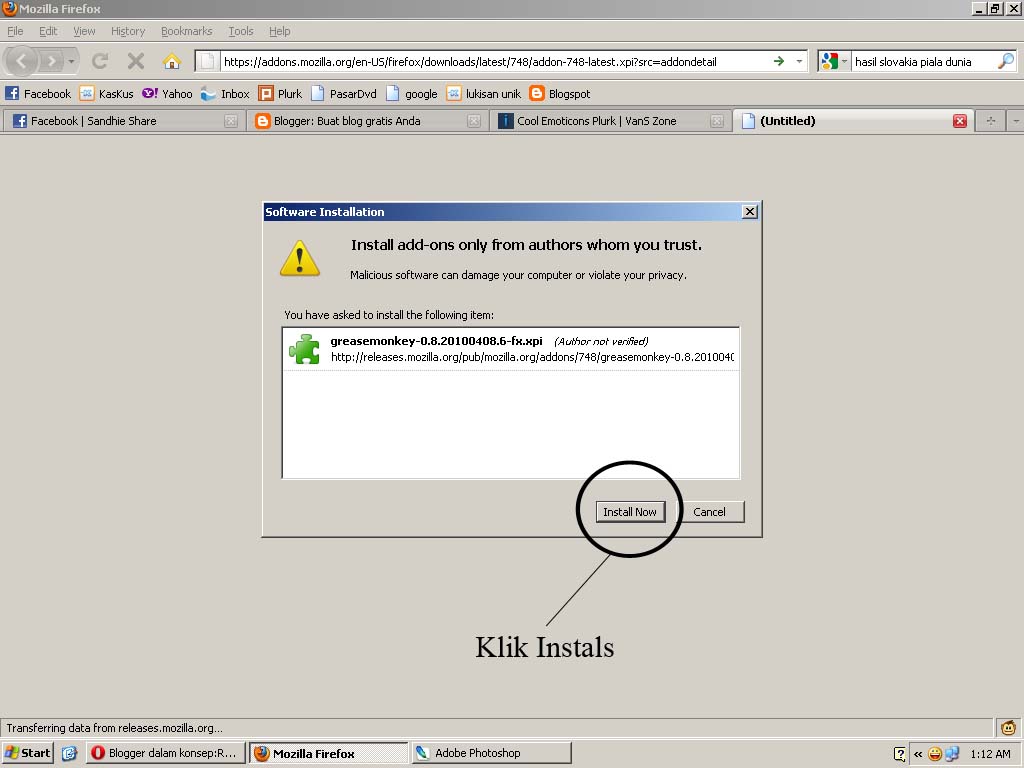The image size is (1024, 768).
Task: Click the network computers tray icon
Action: tap(952, 754)
